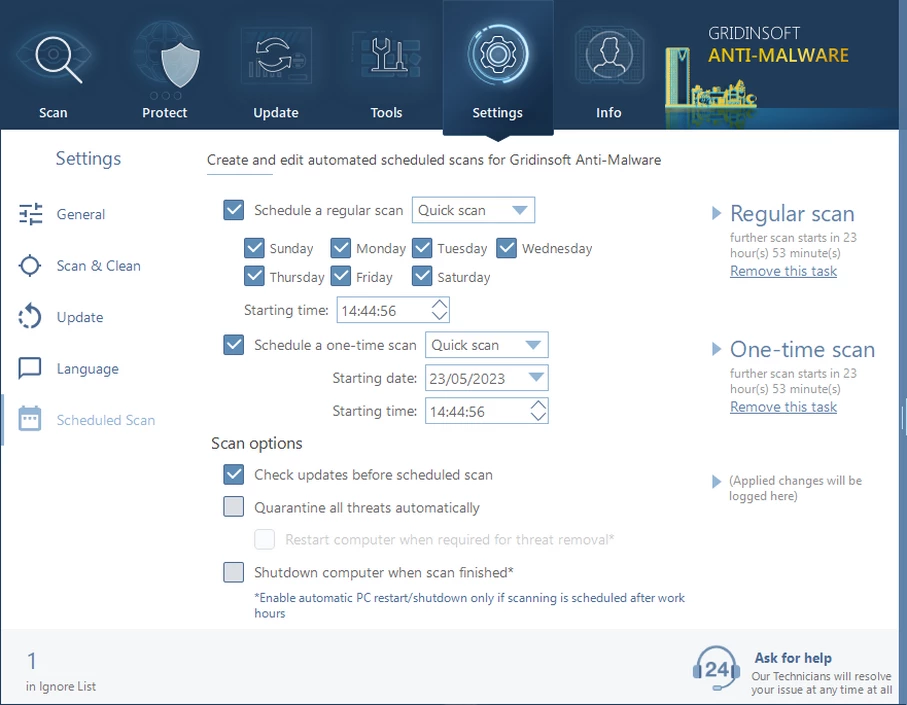Click the Protect shield icon
907x705 pixels.
pyautogui.click(x=165, y=58)
